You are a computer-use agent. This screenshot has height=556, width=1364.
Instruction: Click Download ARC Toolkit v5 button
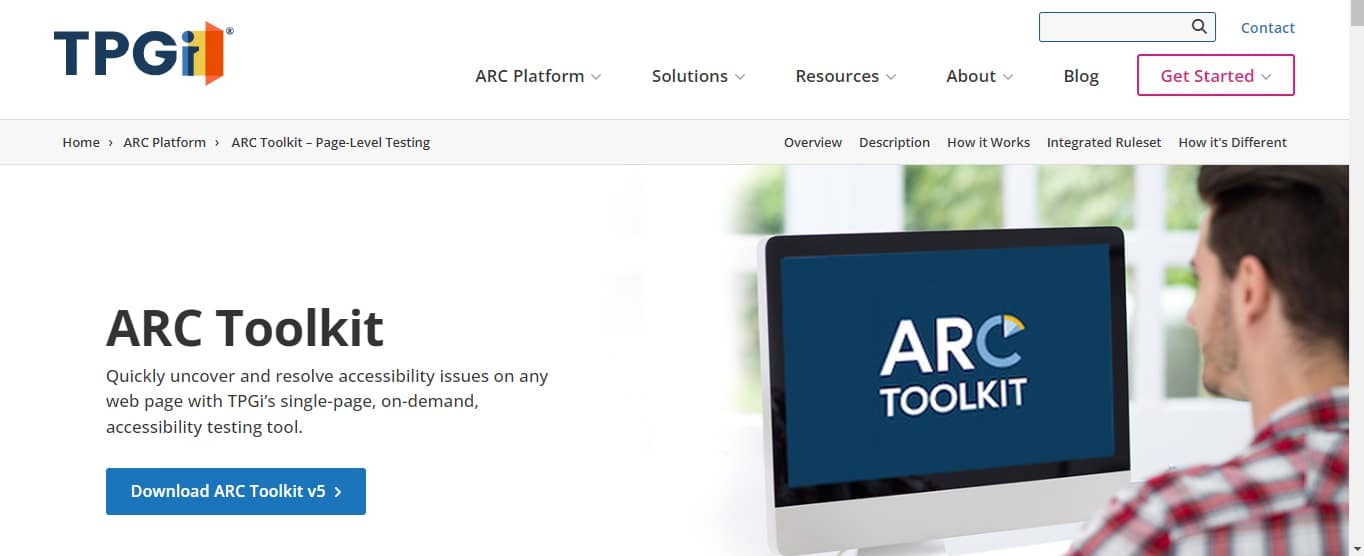[236, 491]
